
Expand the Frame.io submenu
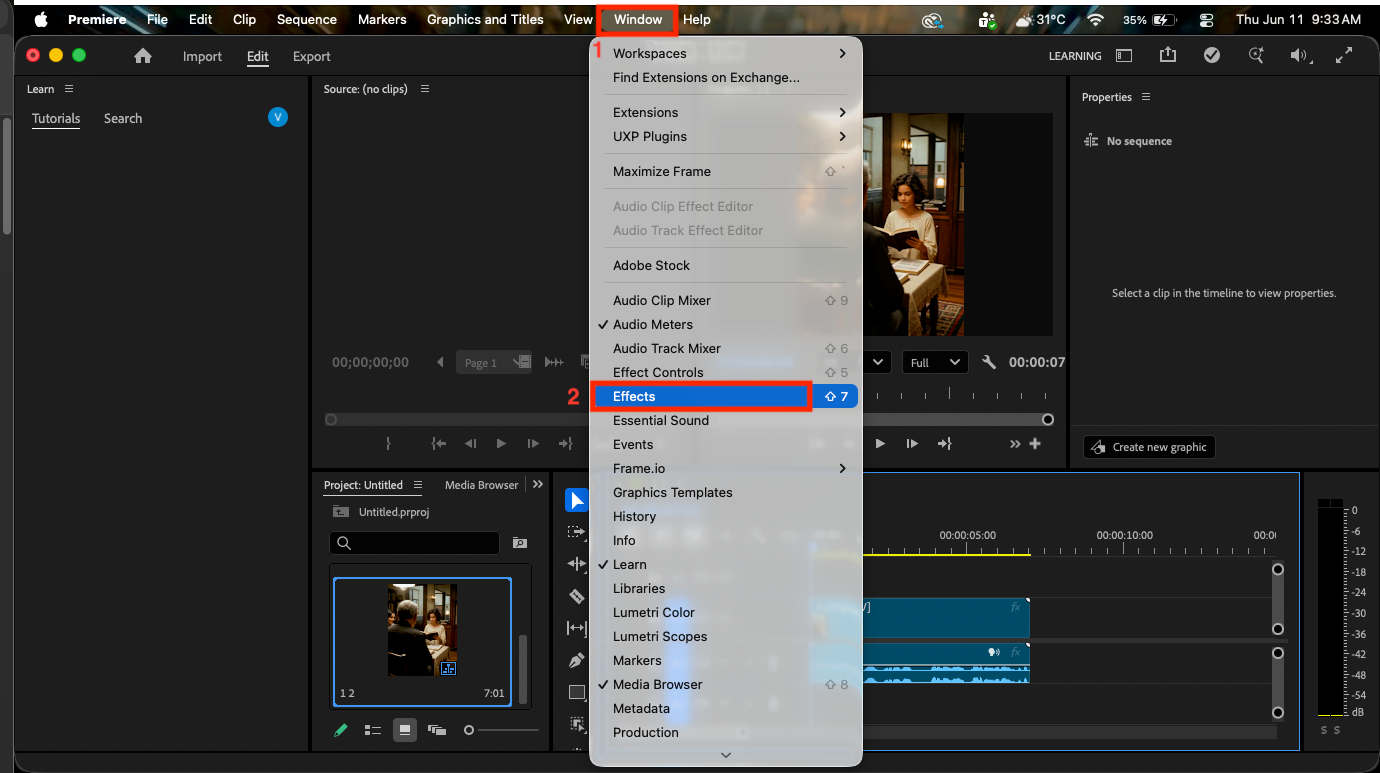726,468
